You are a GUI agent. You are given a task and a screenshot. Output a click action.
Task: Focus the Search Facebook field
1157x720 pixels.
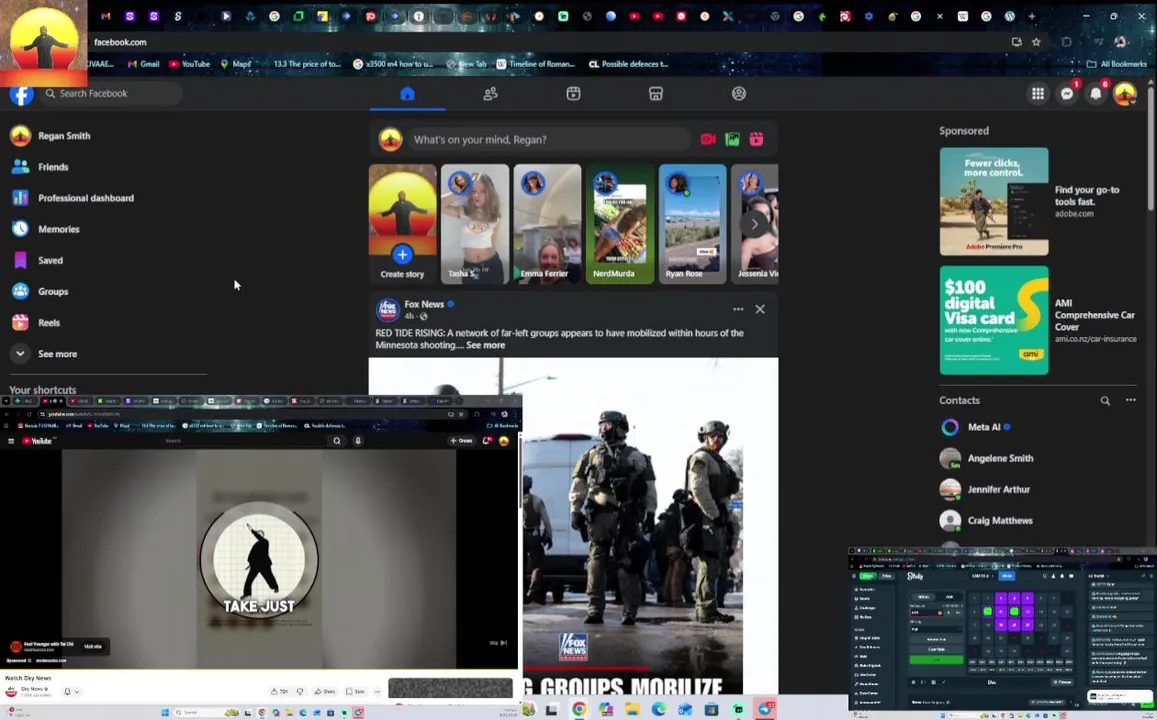coord(111,94)
